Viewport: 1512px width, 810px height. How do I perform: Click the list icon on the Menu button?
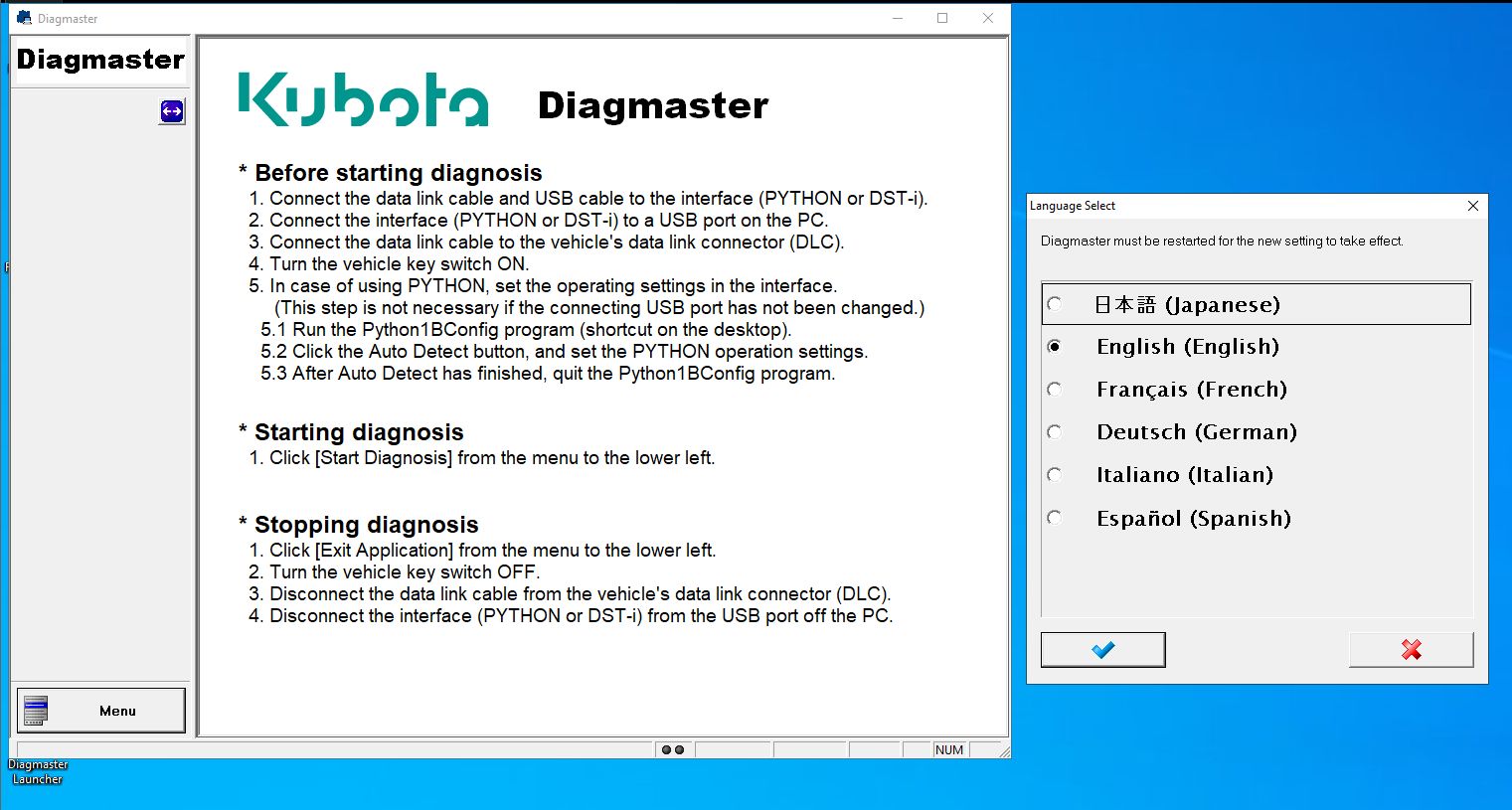35,710
